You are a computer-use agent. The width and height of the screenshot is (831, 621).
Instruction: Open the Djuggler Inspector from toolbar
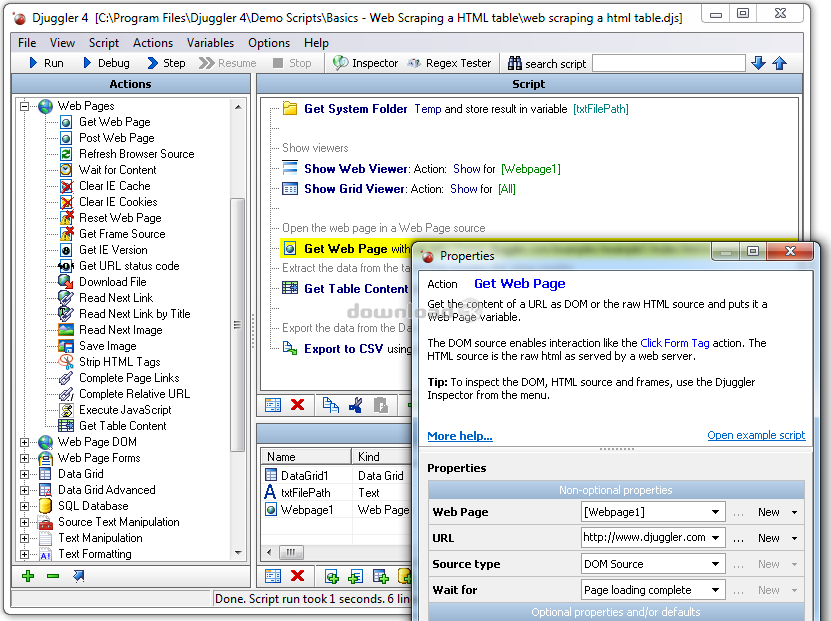point(365,63)
